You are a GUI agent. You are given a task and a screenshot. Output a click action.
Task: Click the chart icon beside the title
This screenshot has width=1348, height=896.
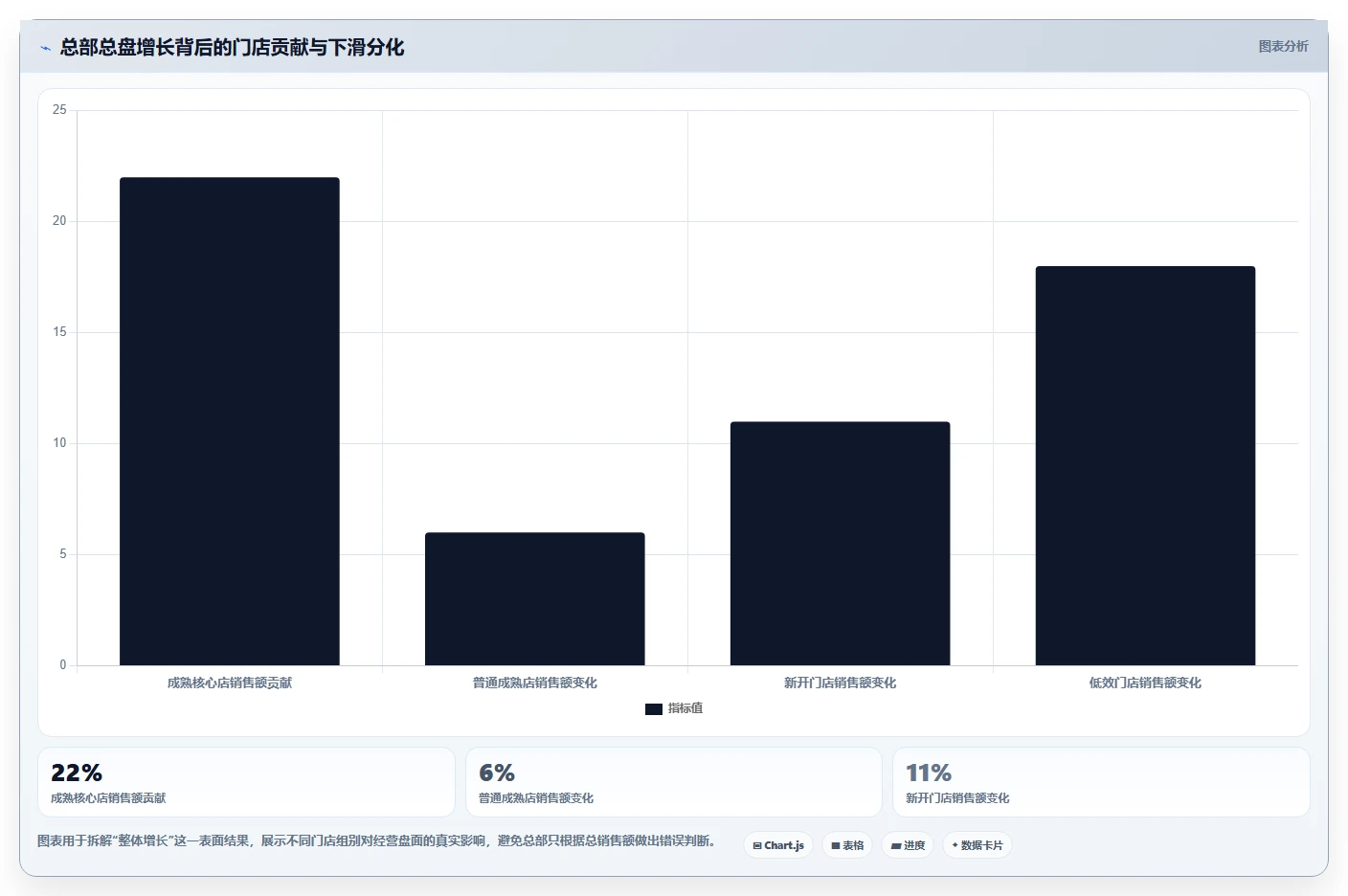point(45,48)
